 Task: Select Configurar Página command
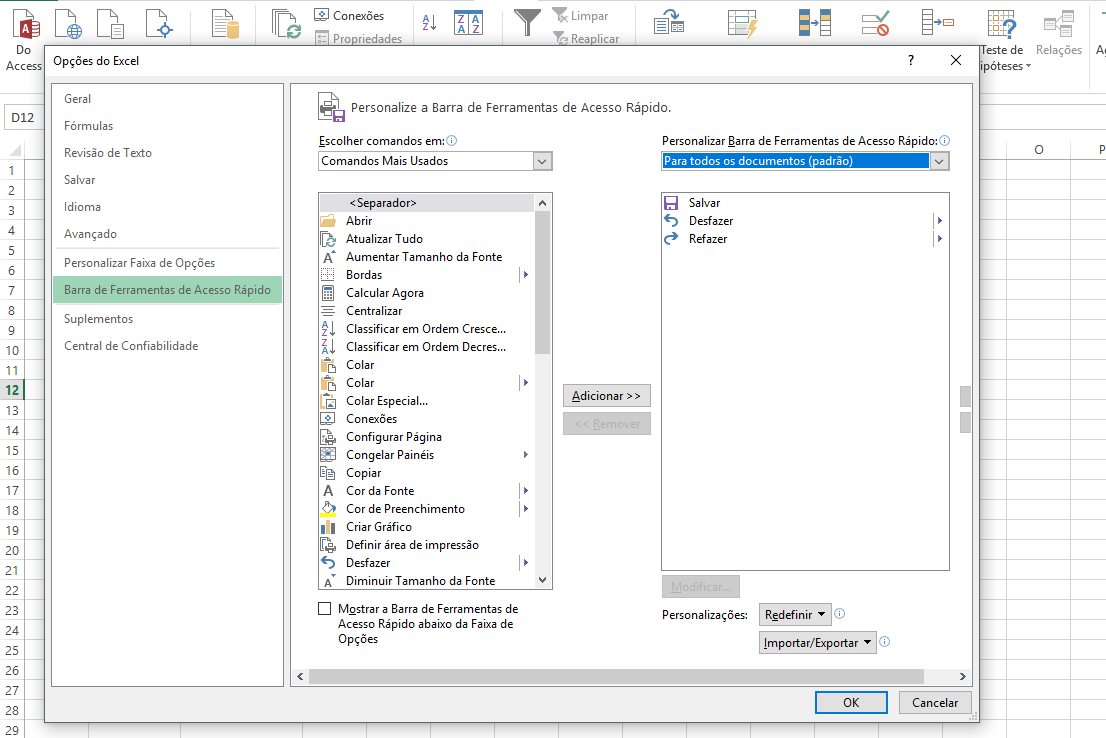point(426,437)
